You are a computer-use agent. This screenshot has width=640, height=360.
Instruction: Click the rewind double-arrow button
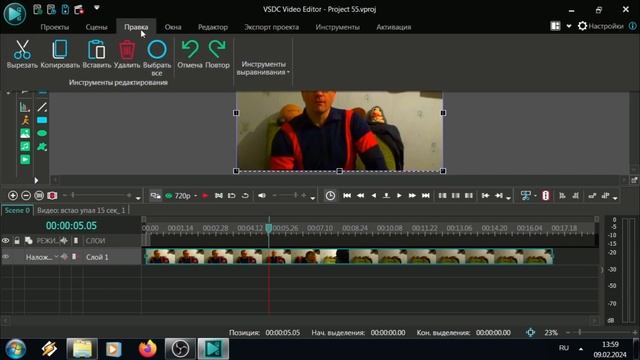[360, 196]
